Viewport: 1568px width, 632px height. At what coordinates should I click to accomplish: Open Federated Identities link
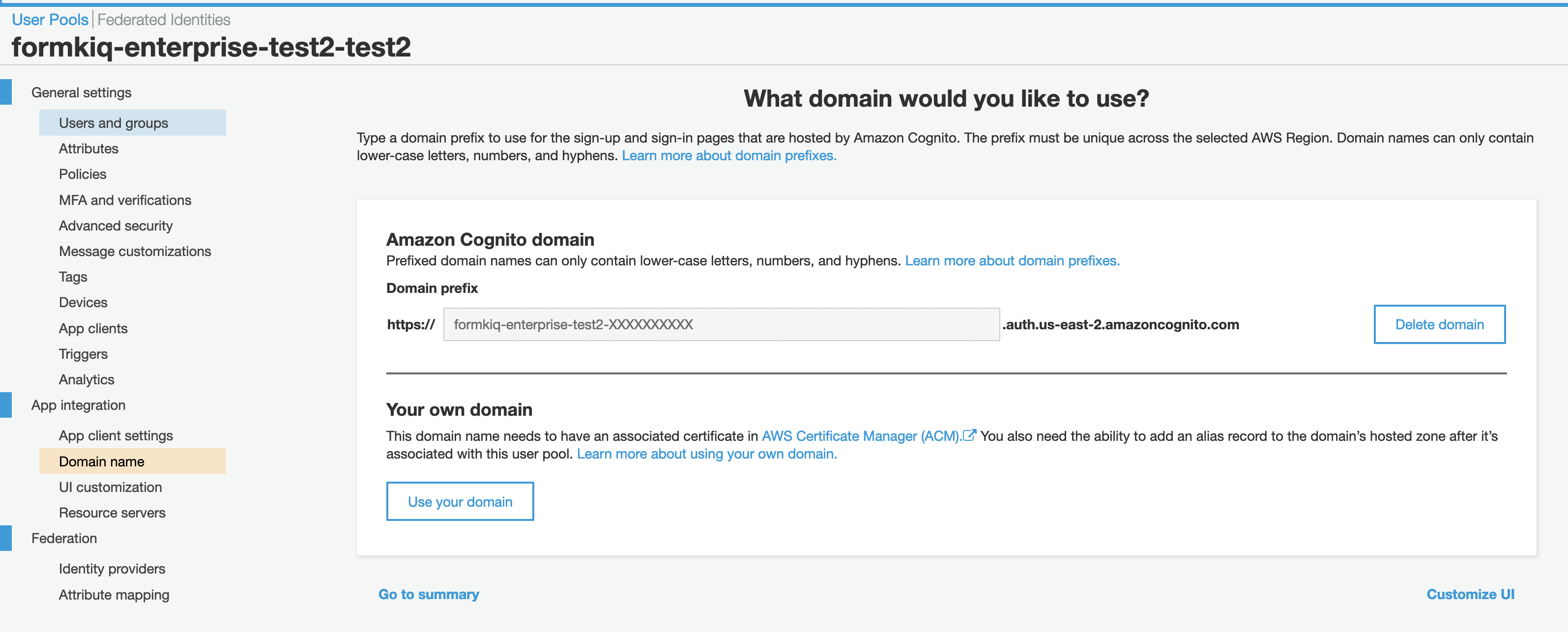(164, 20)
